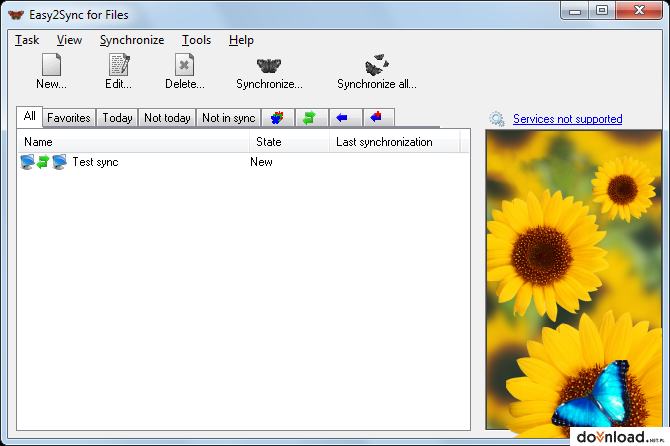Minimize the Easy2Sync for Files window
This screenshot has height=446, width=670.
click(x=575, y=10)
